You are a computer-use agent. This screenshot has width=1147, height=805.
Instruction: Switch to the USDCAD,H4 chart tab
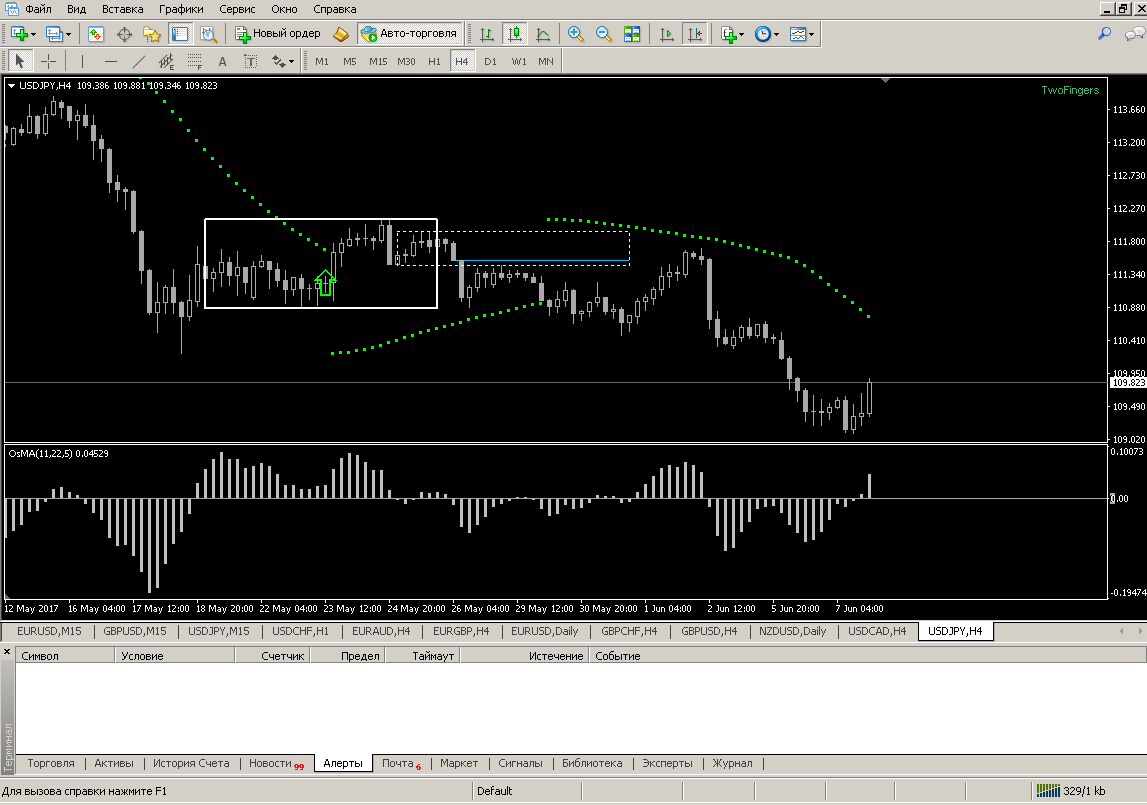(x=876, y=631)
